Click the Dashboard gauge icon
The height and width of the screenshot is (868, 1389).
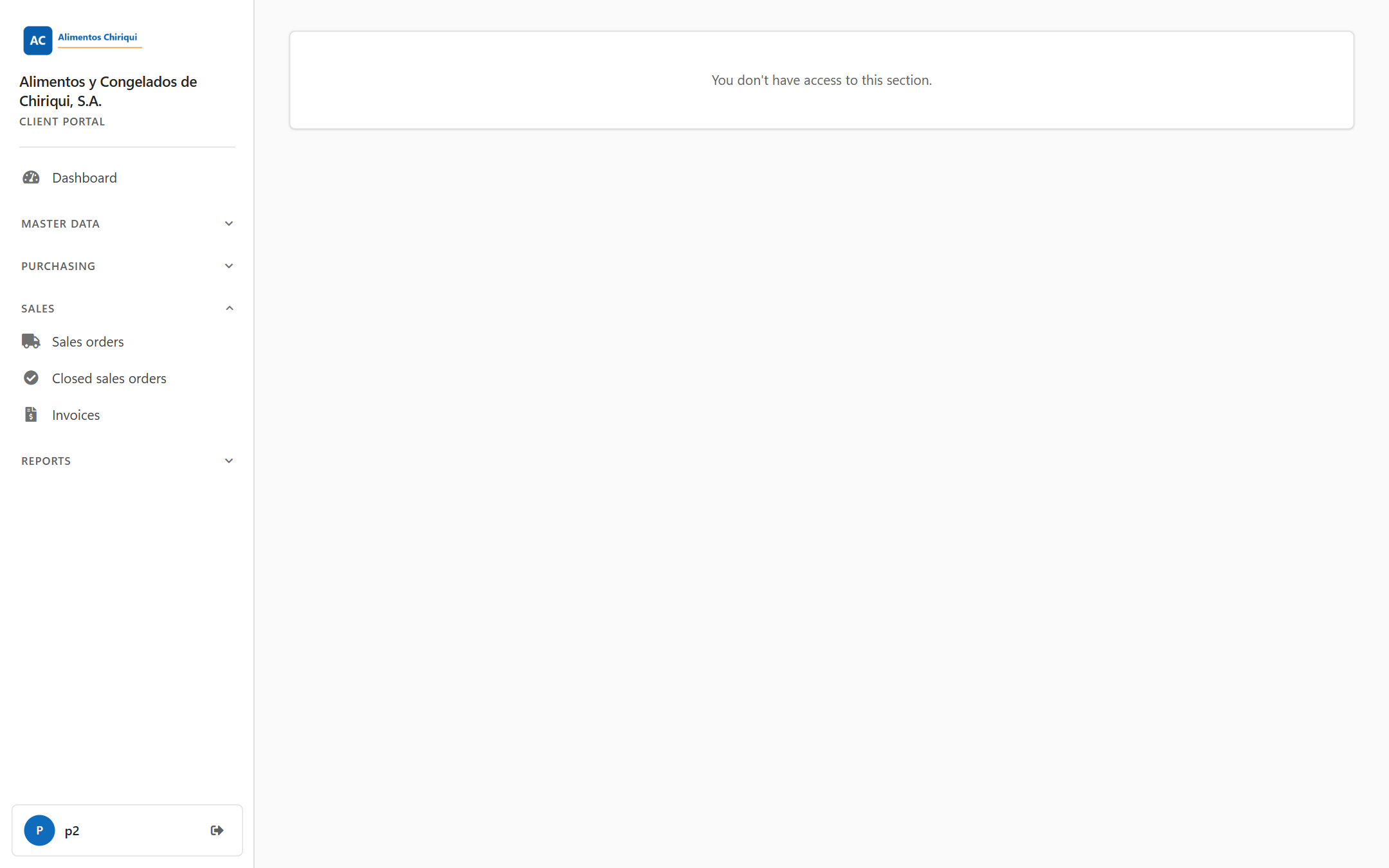pyautogui.click(x=31, y=177)
